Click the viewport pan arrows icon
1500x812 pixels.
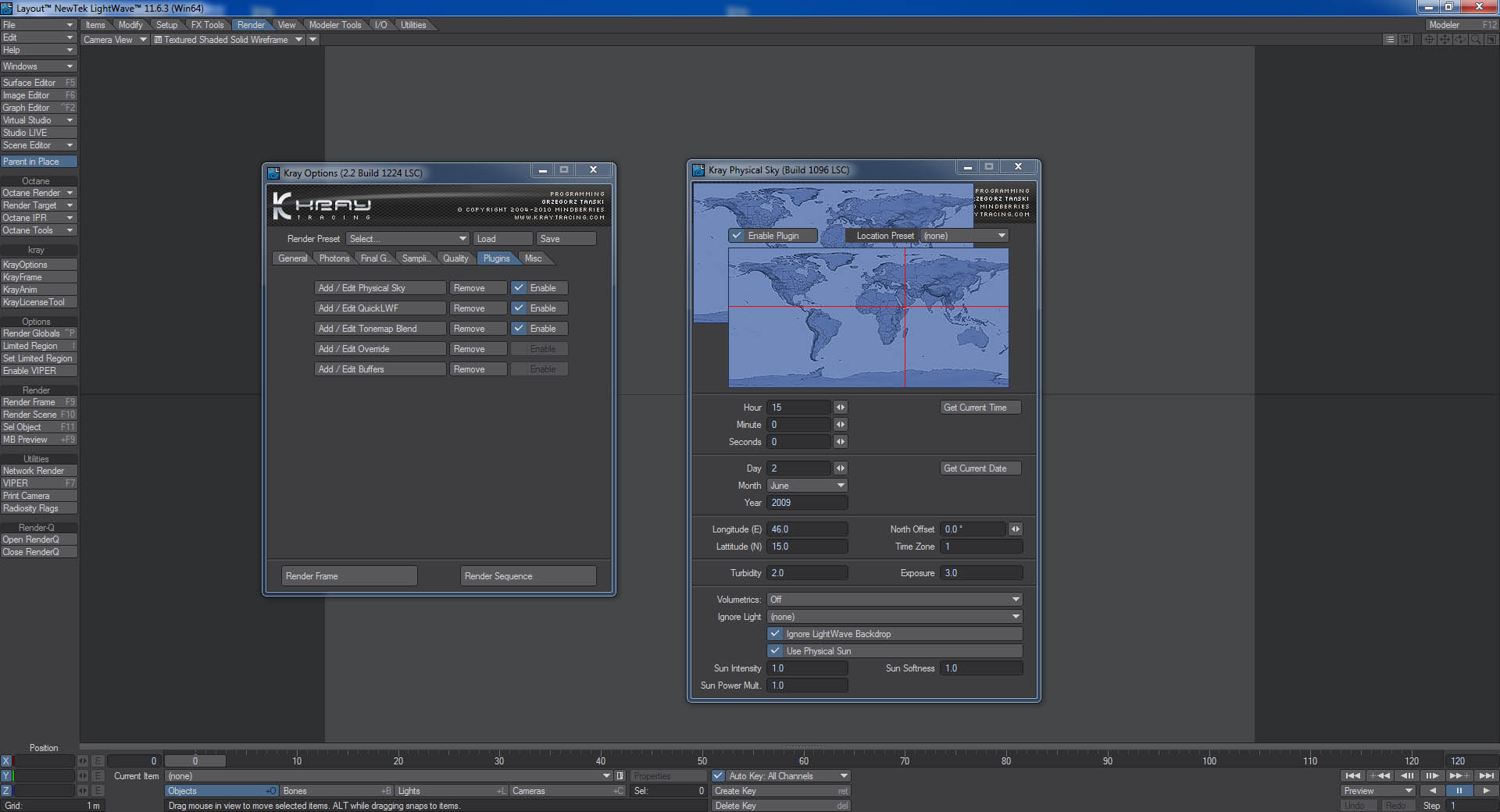point(1445,40)
